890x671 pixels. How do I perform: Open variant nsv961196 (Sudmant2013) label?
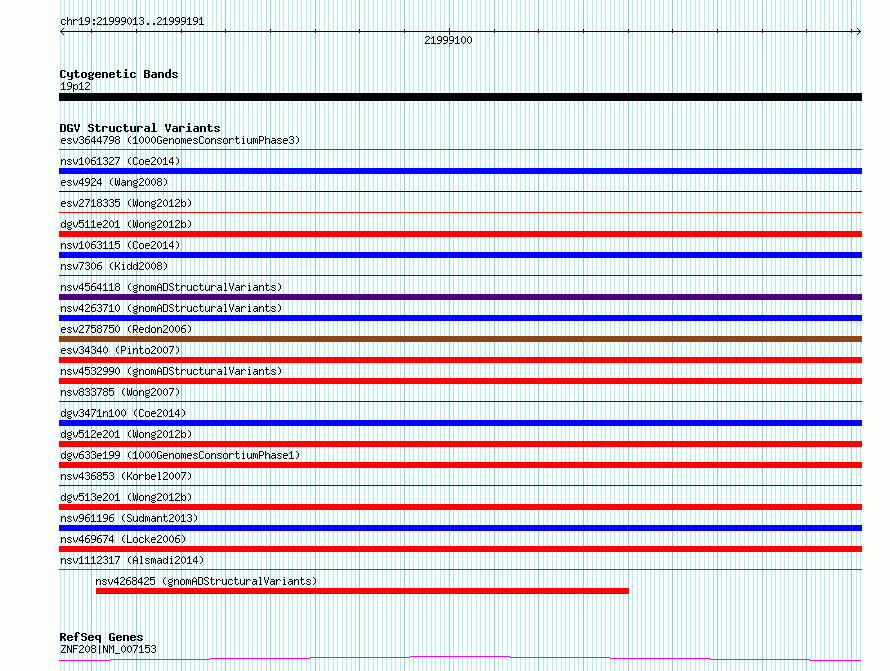tap(129, 518)
